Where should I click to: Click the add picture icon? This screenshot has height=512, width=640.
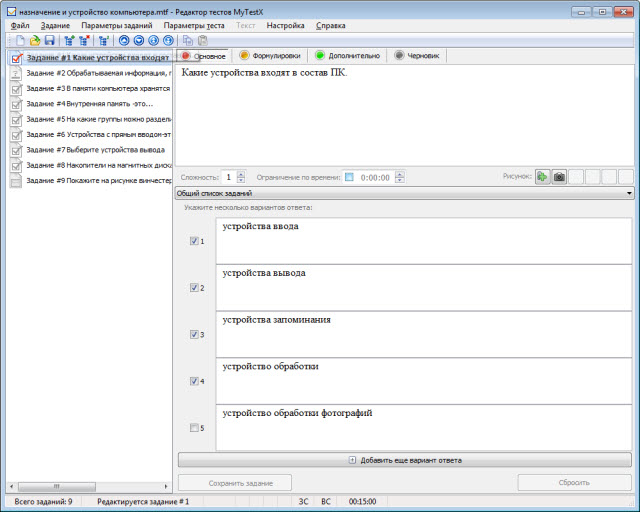coord(542,177)
